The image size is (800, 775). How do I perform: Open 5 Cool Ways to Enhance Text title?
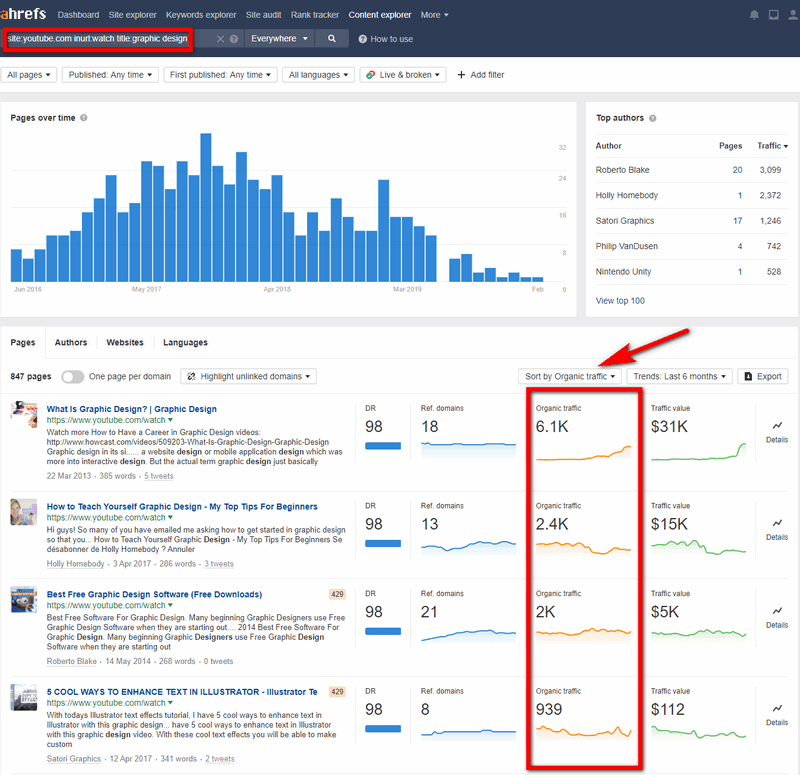[x=182, y=692]
